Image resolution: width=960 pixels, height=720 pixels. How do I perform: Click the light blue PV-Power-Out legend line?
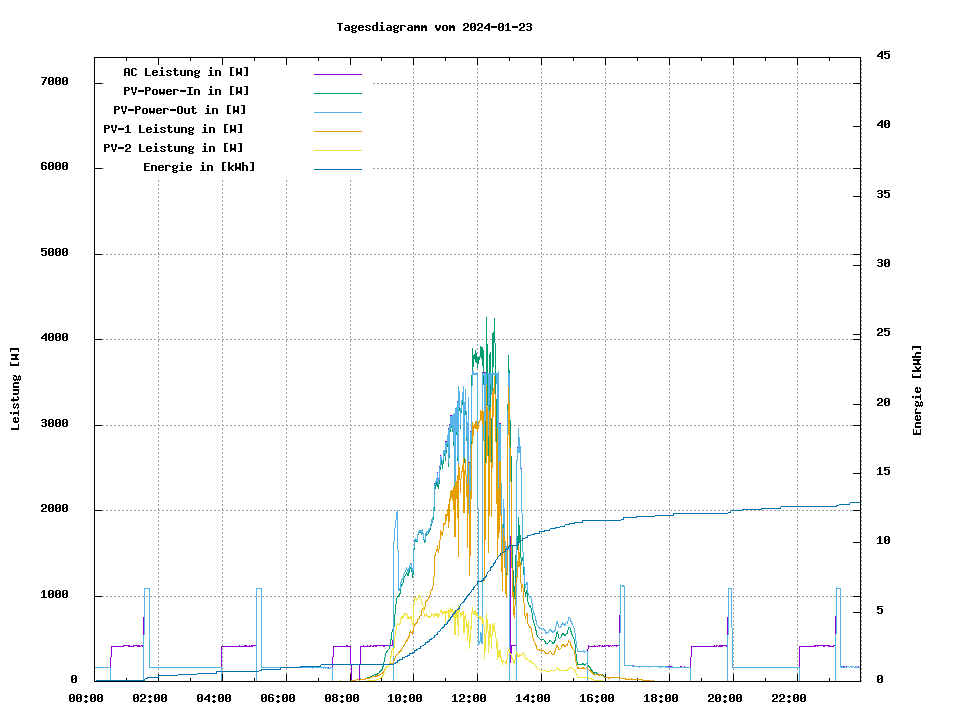(x=337, y=112)
